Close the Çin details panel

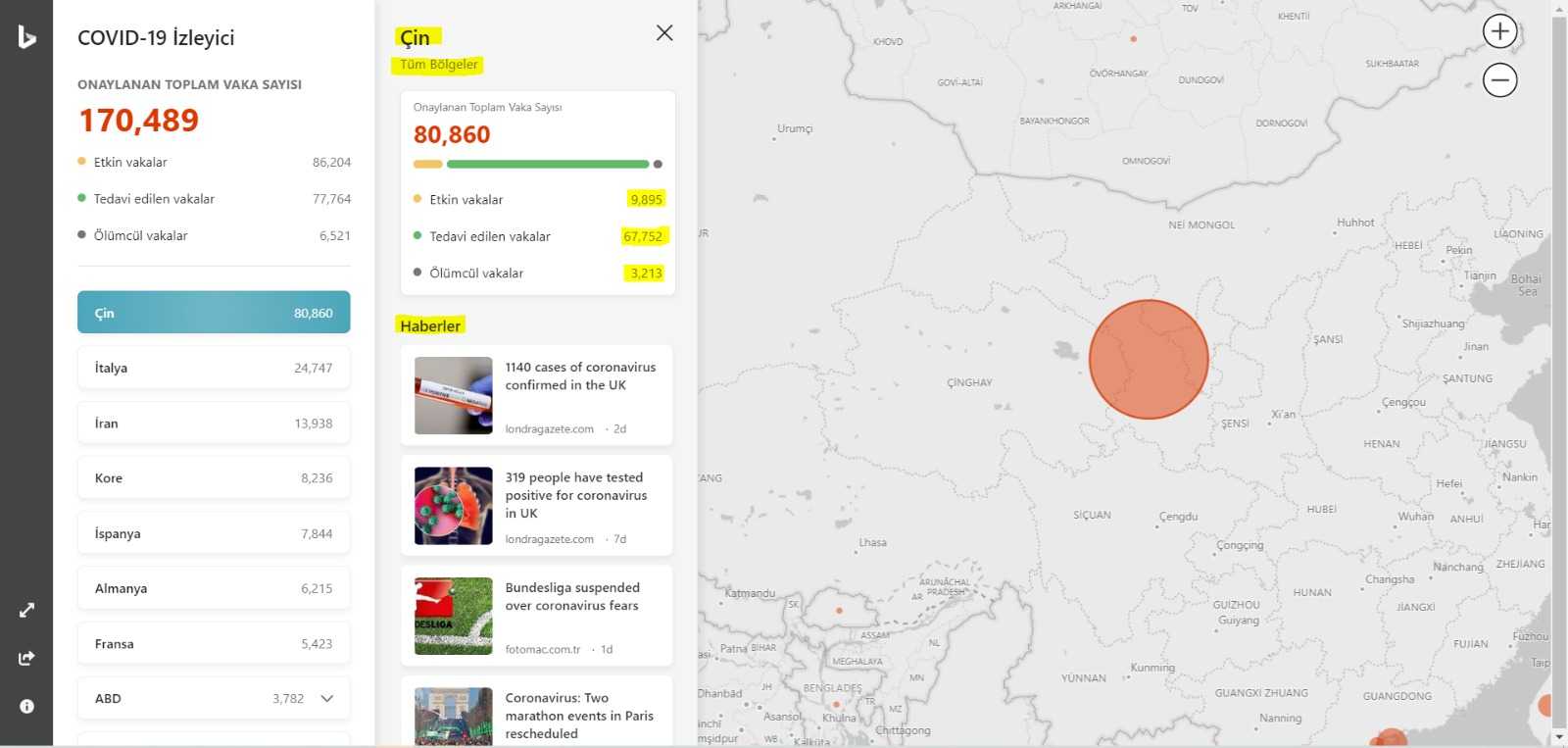(664, 32)
